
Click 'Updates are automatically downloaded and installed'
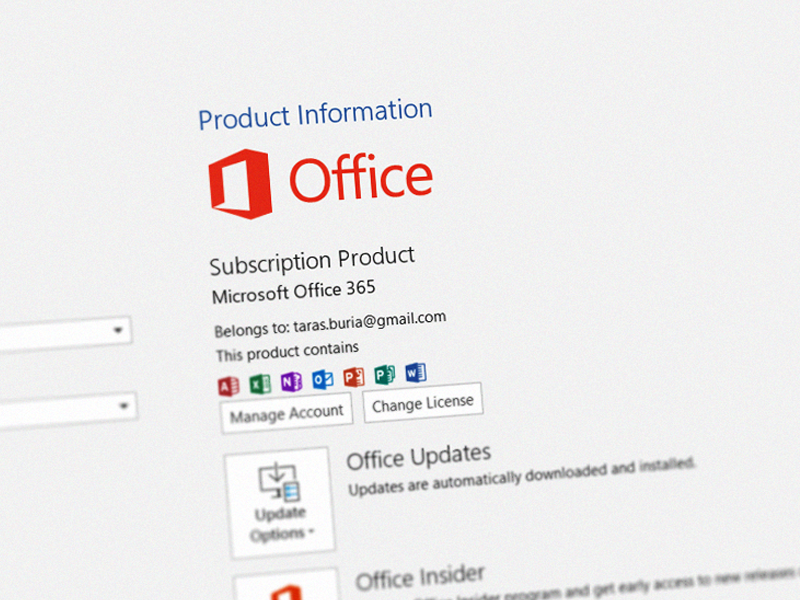tap(521, 477)
